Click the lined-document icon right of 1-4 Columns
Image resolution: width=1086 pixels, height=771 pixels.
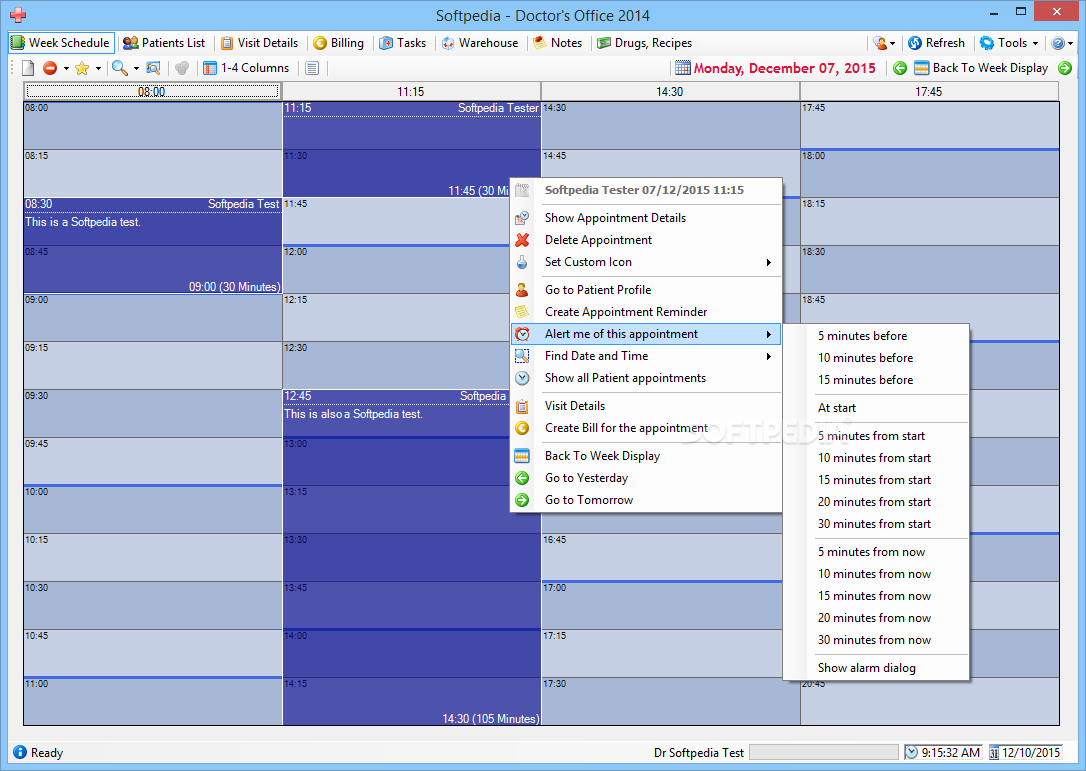pos(312,68)
